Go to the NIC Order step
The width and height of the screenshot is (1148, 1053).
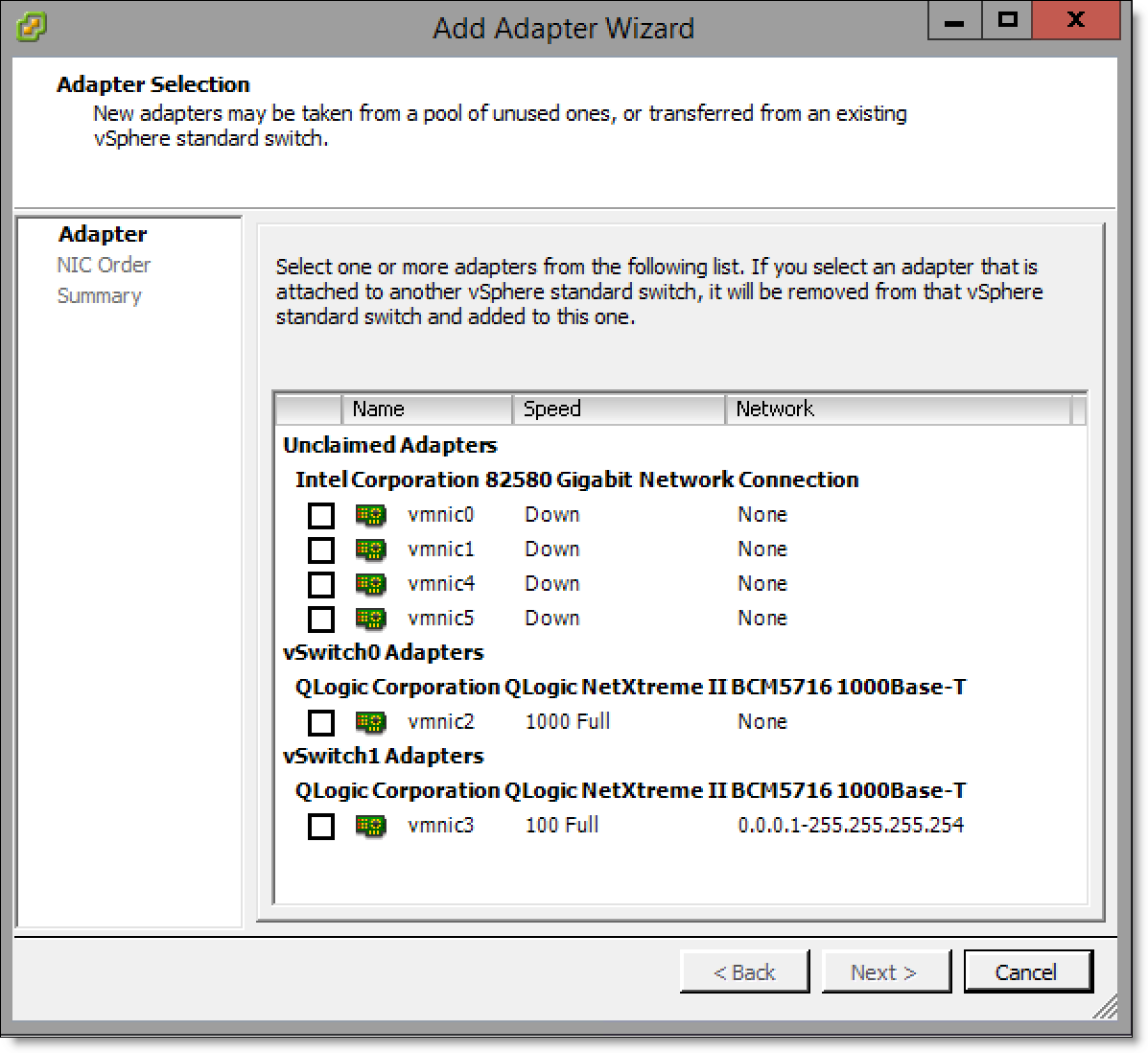pyautogui.click(x=104, y=266)
